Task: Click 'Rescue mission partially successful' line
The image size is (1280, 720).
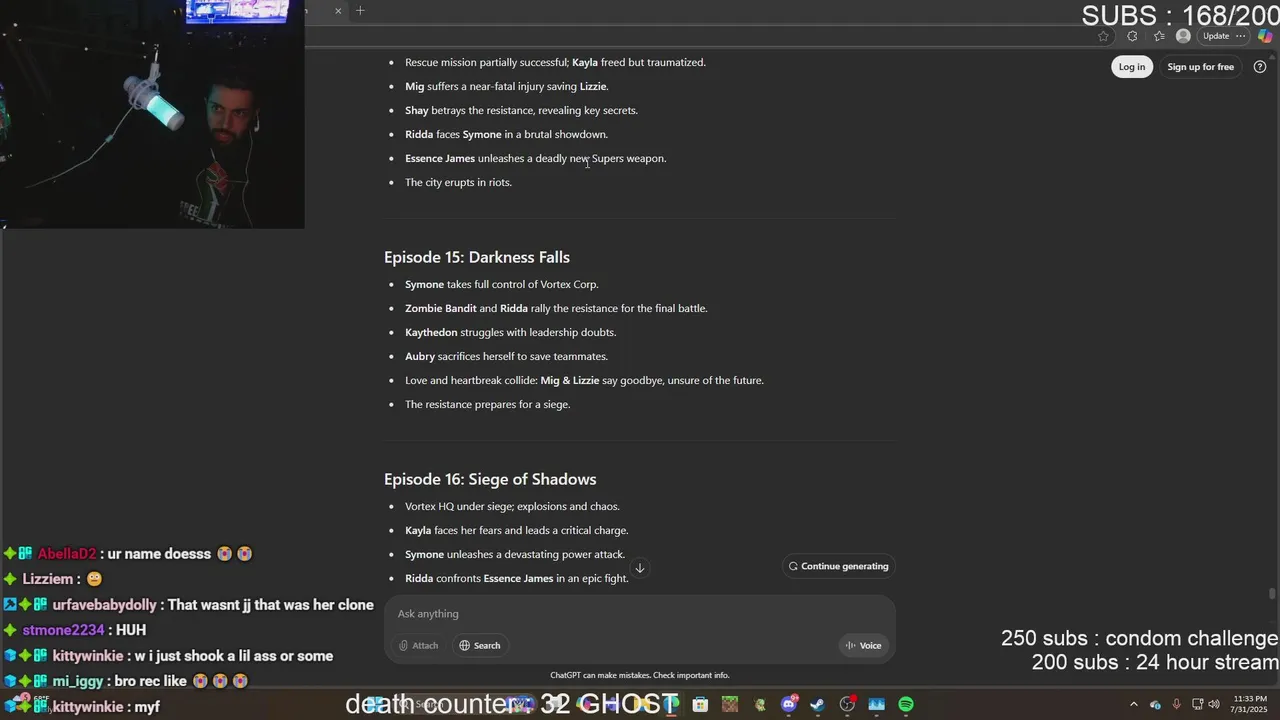Action: click(555, 62)
